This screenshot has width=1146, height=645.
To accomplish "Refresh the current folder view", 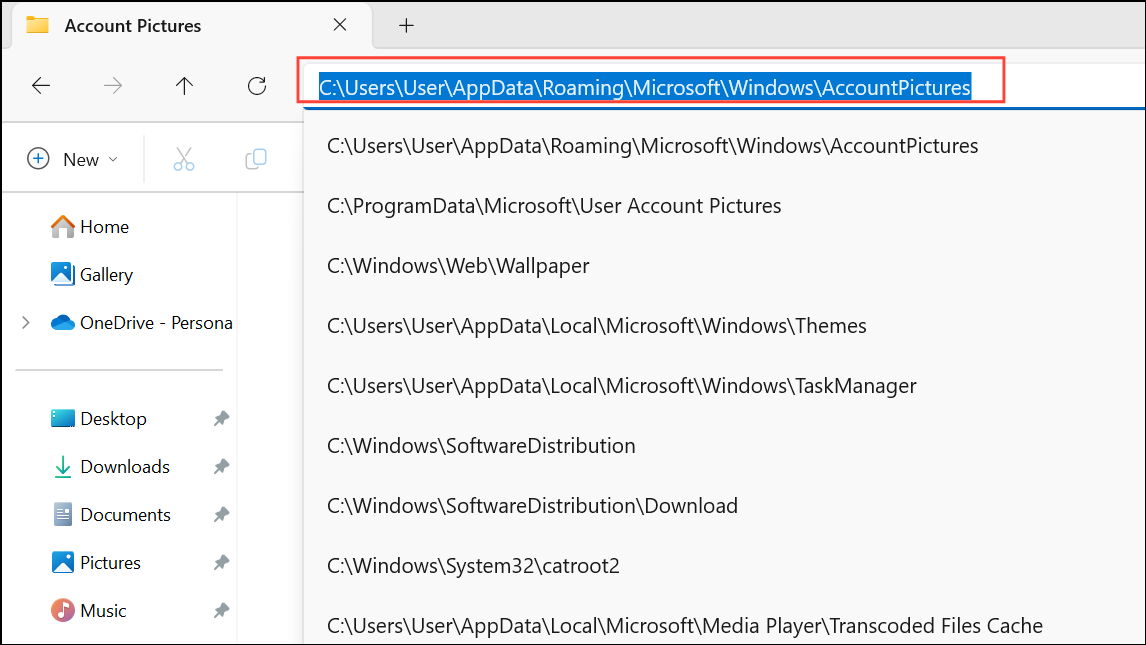I will click(x=257, y=86).
